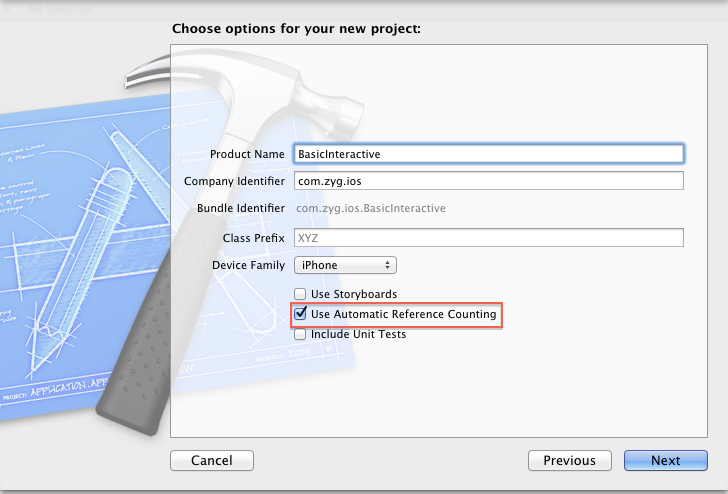Open the Device Family dropdown
728x494 pixels.
pyautogui.click(x=345, y=265)
